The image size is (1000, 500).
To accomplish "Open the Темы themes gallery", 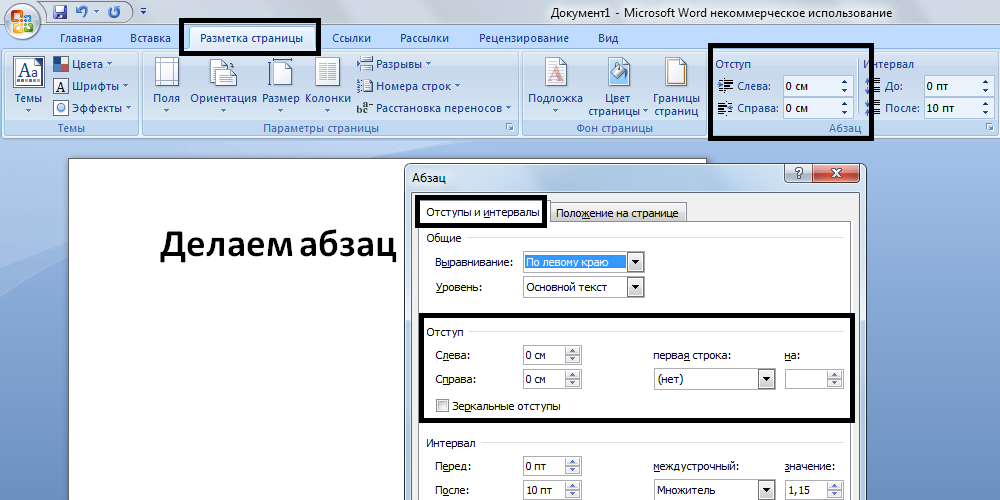I will pyautogui.click(x=29, y=85).
